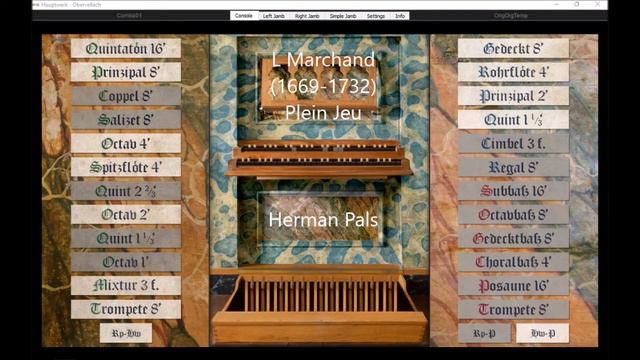Viewport: 640px width, 360px height.
Task: Engage the Coppel 8' stop
Action: coord(126,96)
